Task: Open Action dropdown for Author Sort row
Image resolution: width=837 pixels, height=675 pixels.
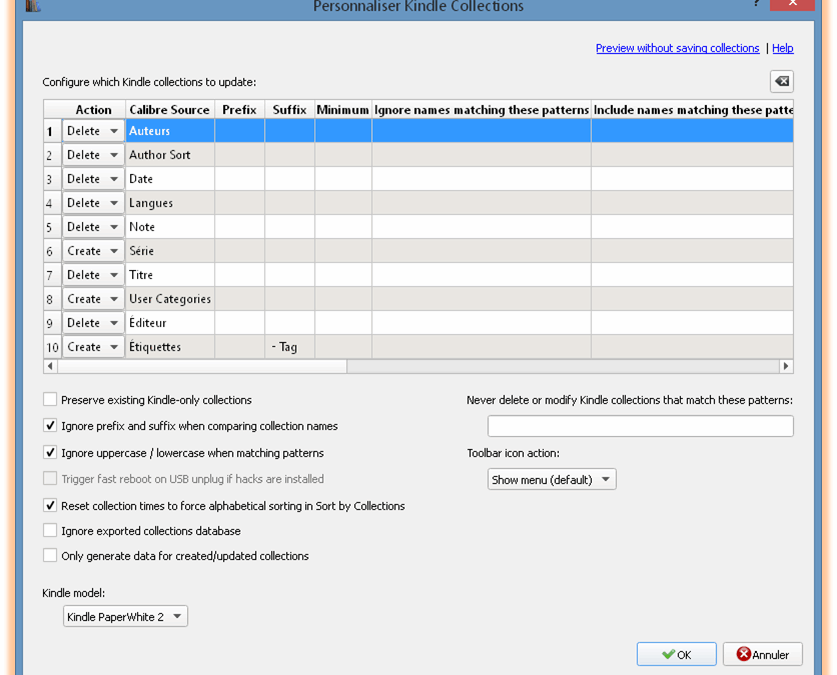Action: [x=93, y=155]
